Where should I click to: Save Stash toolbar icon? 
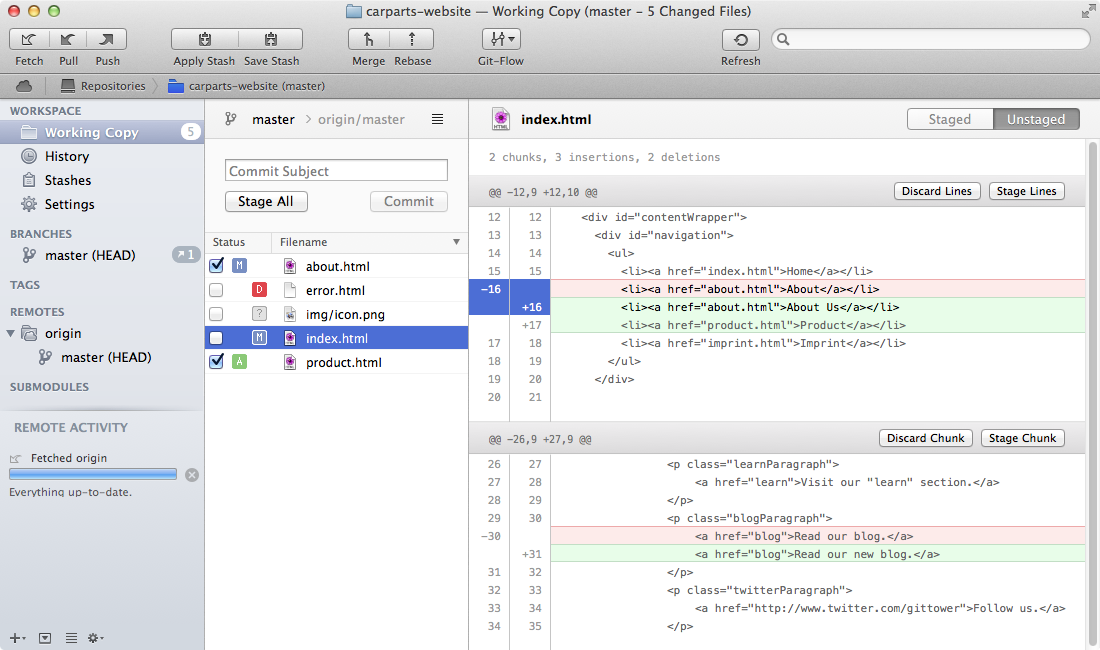(271, 39)
